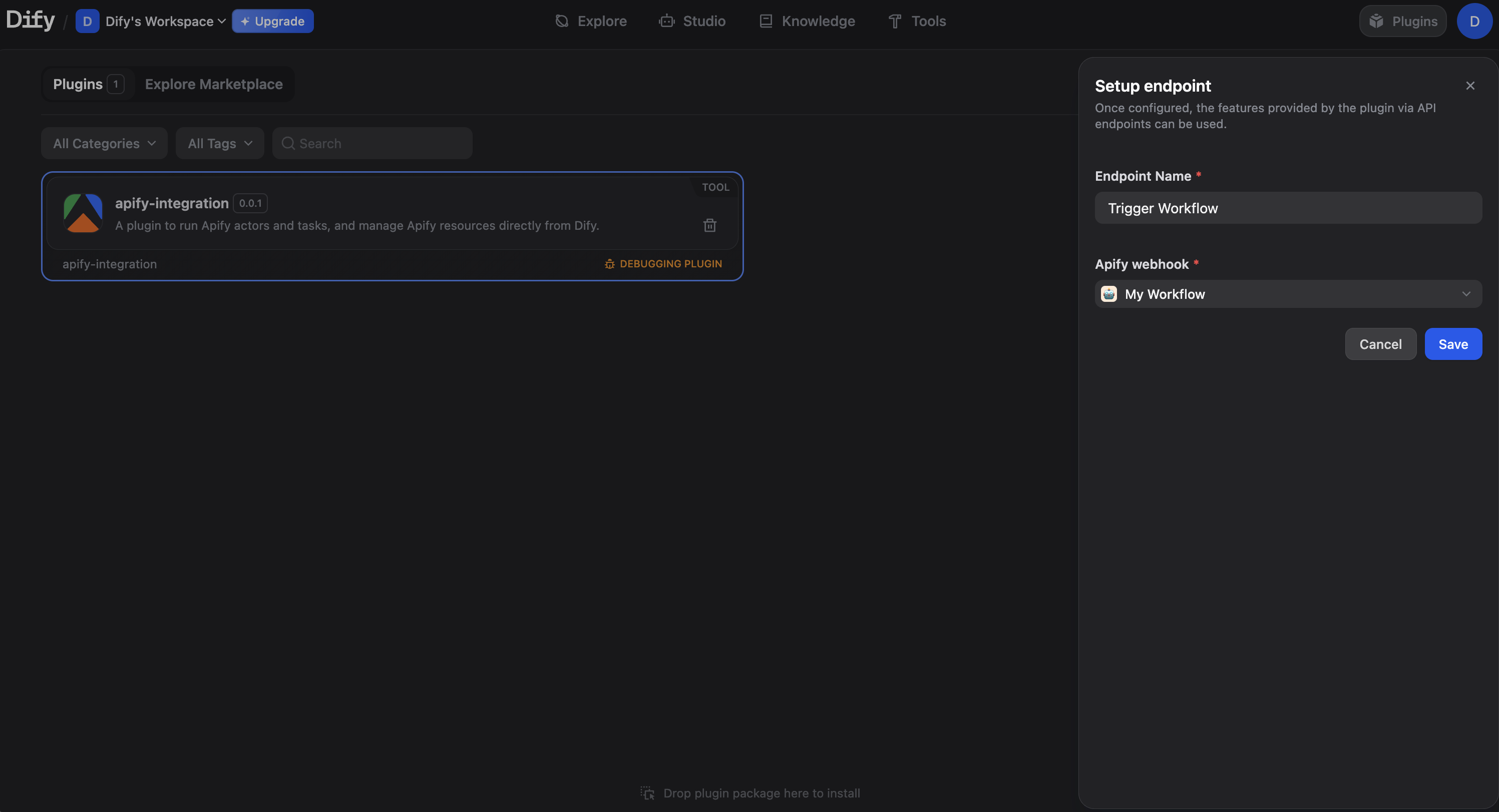This screenshot has height=812, width=1499.
Task: Expand the All Tags filter
Action: (219, 143)
